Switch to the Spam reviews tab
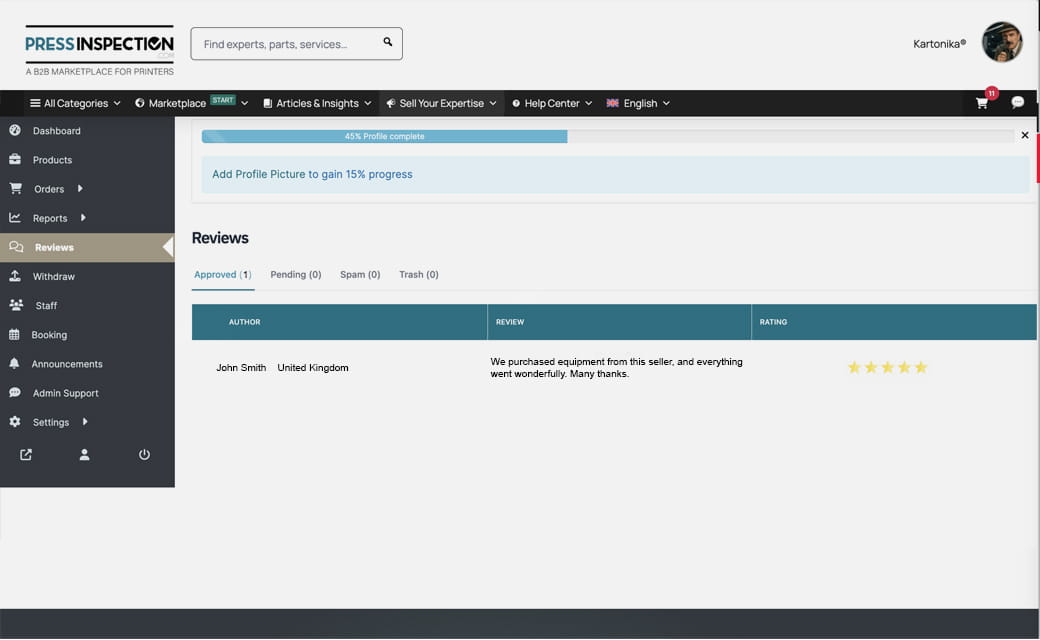The width and height of the screenshot is (1040, 640). [360, 274]
